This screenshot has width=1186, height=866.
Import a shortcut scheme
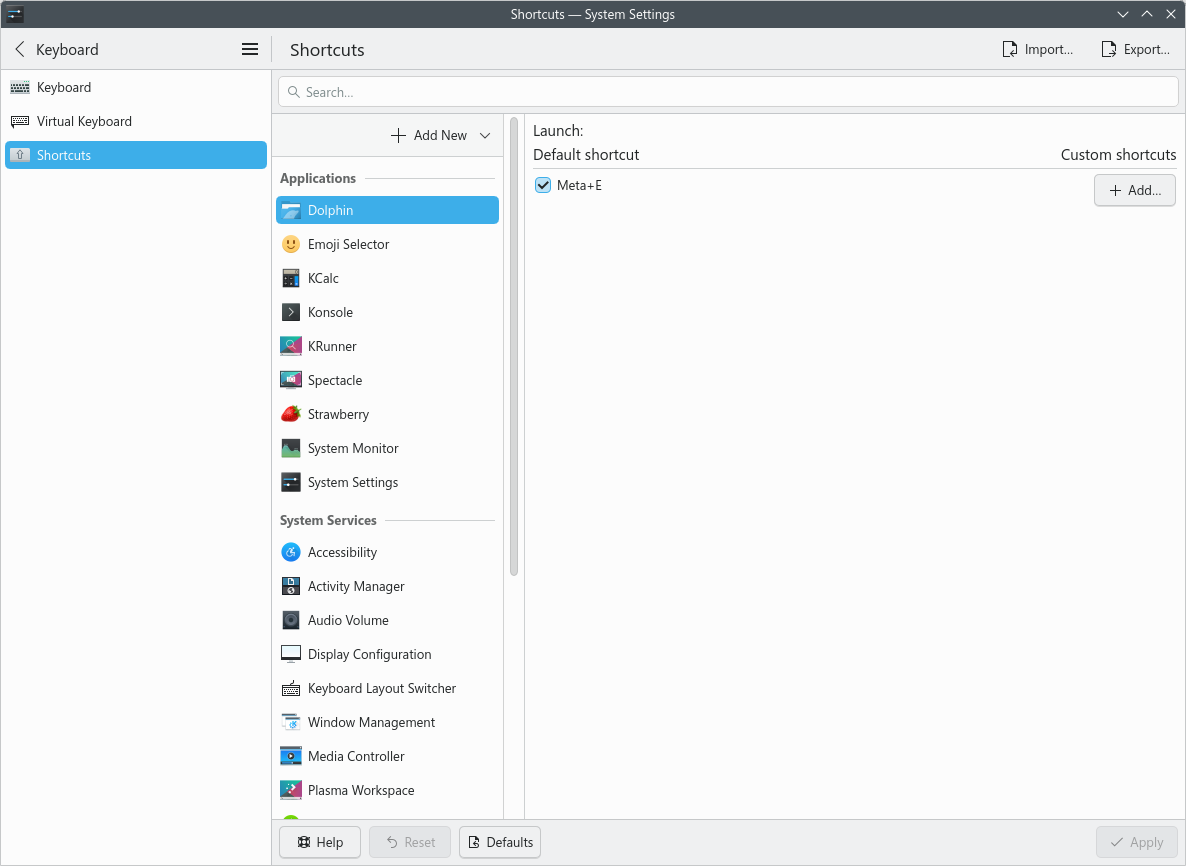click(x=1038, y=49)
